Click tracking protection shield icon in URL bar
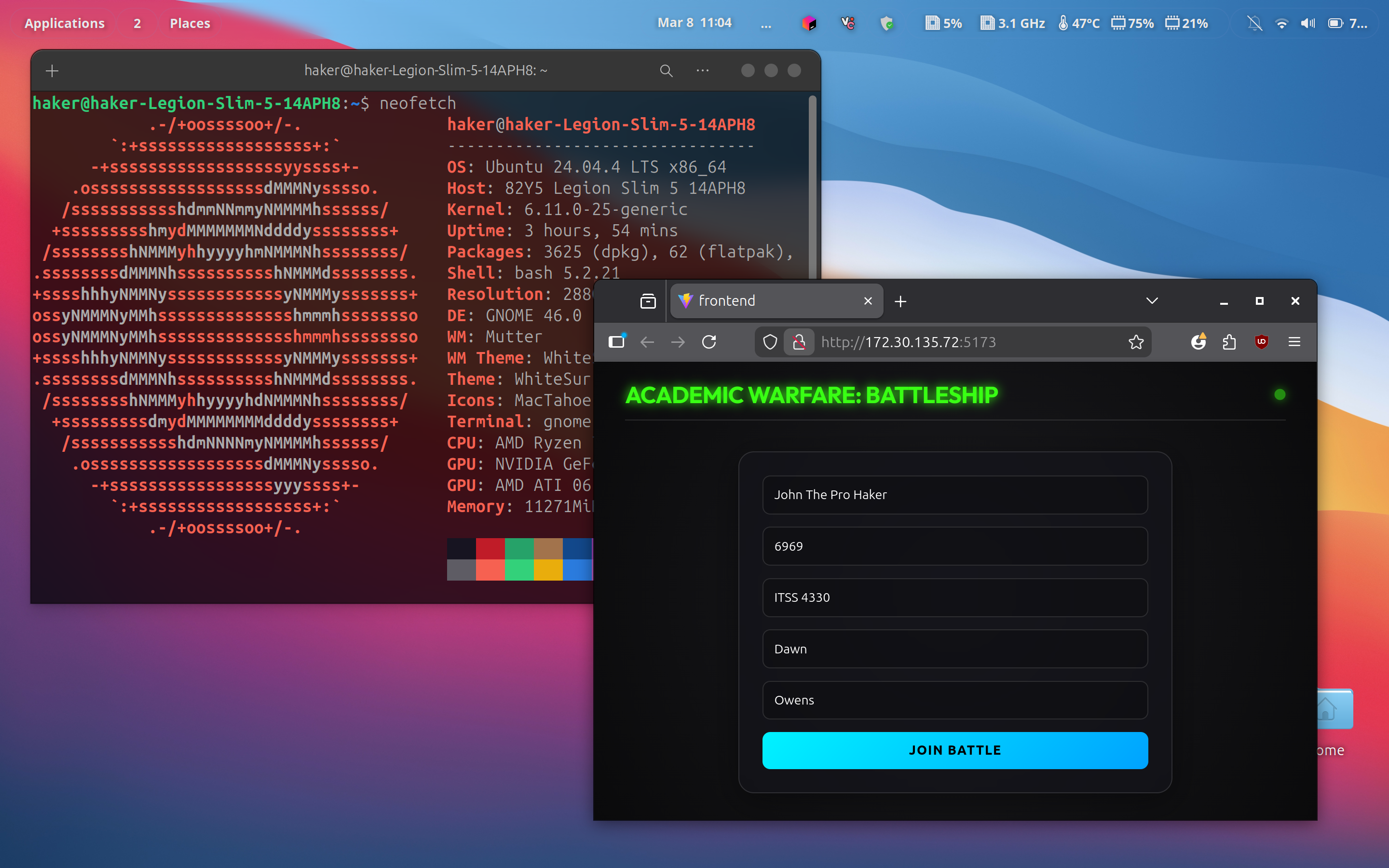The width and height of the screenshot is (1389, 868). [x=770, y=342]
